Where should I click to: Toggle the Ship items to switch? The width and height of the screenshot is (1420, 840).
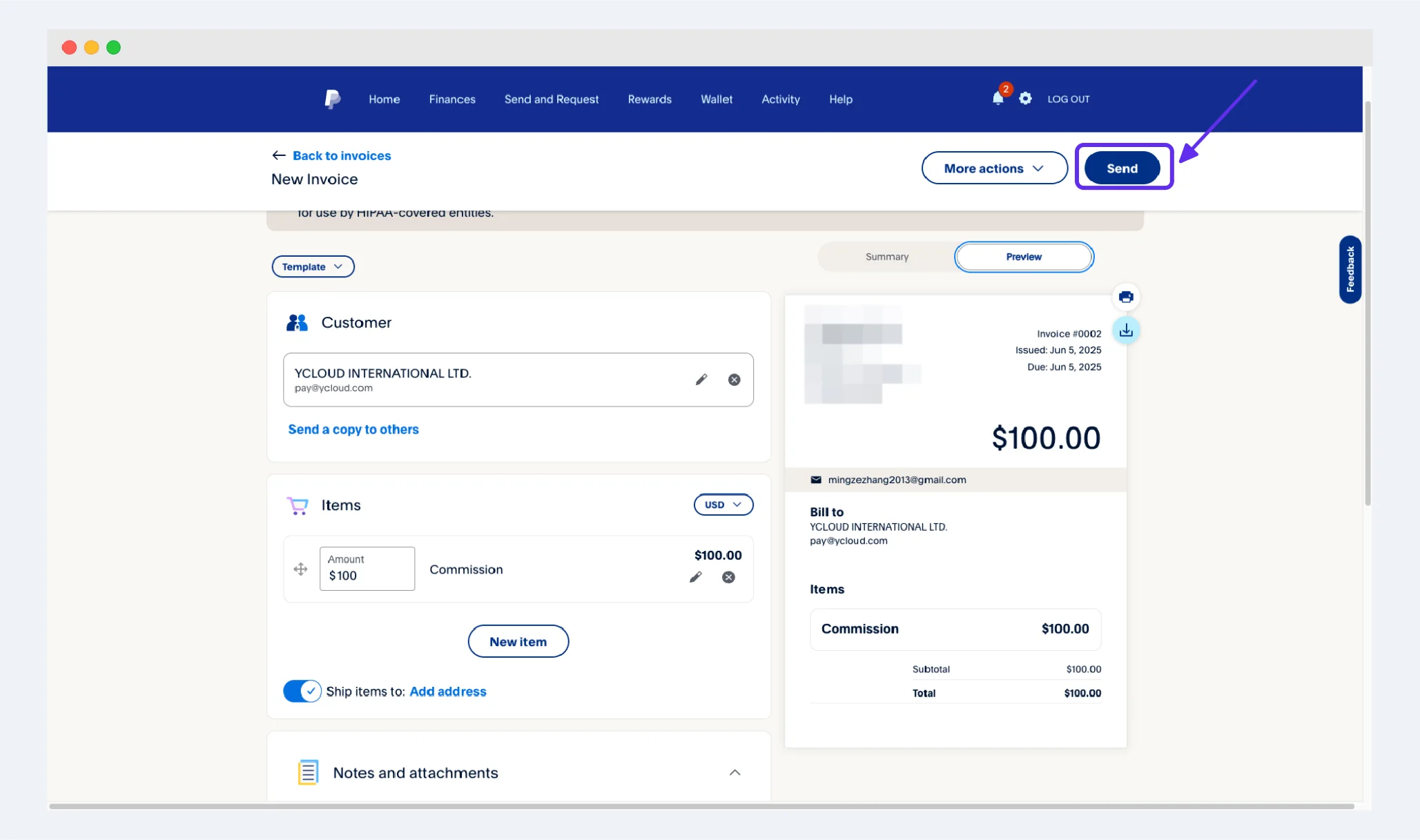[x=302, y=691]
